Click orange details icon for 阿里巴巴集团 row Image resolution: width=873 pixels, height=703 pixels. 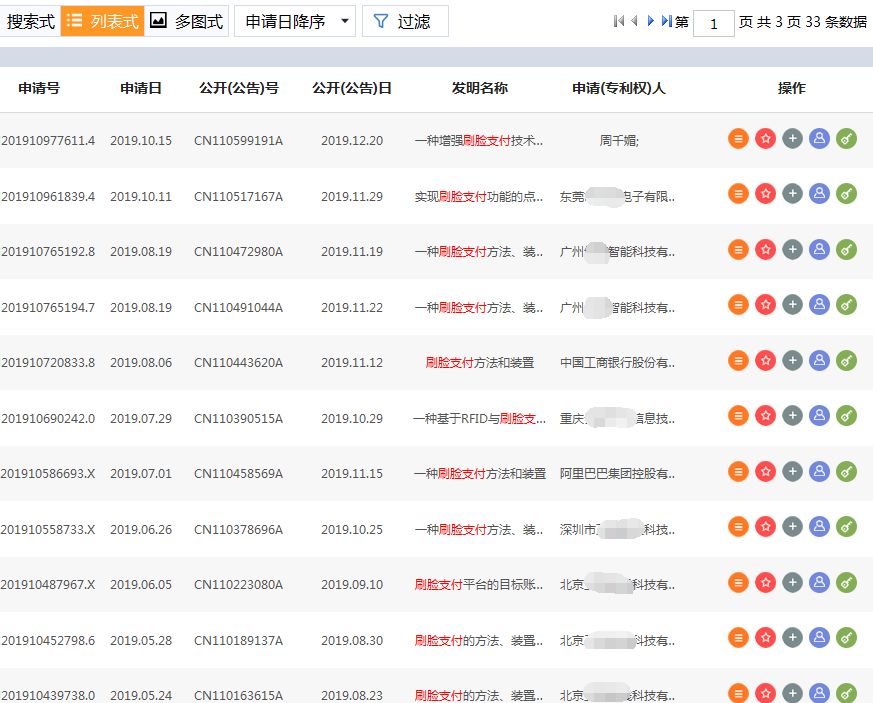point(738,472)
